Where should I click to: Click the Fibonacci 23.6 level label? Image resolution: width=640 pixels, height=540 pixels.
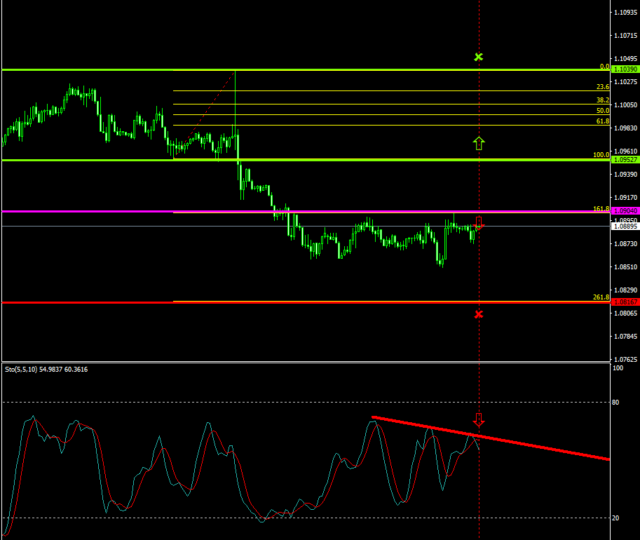(x=602, y=87)
